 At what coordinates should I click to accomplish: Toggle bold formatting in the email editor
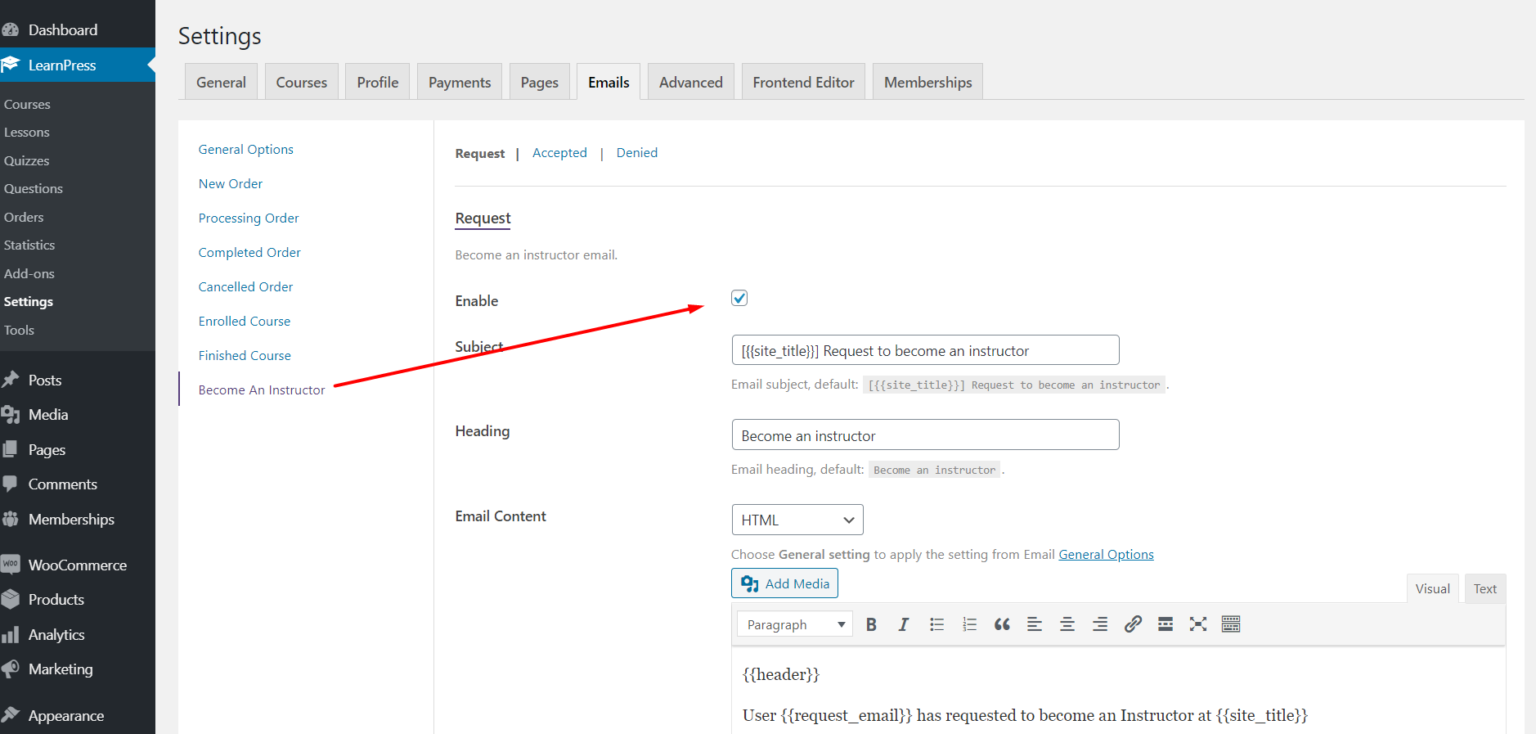(x=871, y=623)
